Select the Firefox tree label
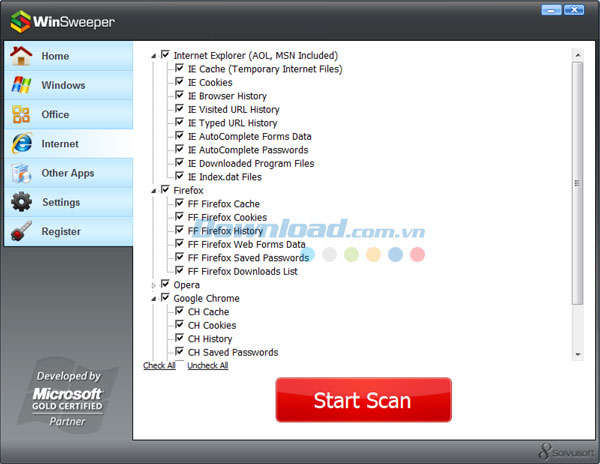This screenshot has height=464, width=600. (x=188, y=190)
